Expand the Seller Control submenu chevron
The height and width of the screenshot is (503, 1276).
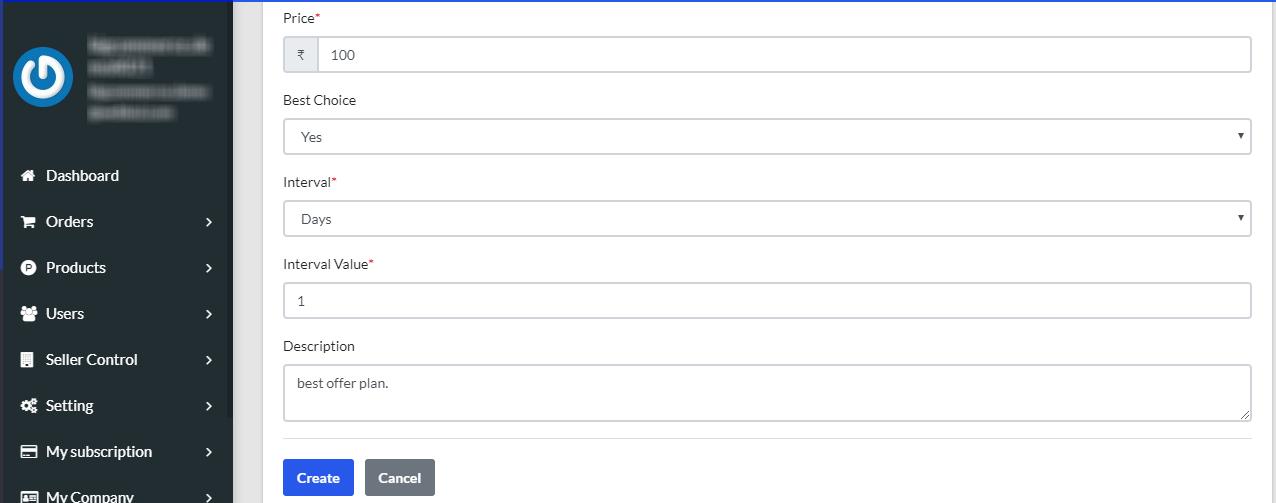[x=209, y=360]
